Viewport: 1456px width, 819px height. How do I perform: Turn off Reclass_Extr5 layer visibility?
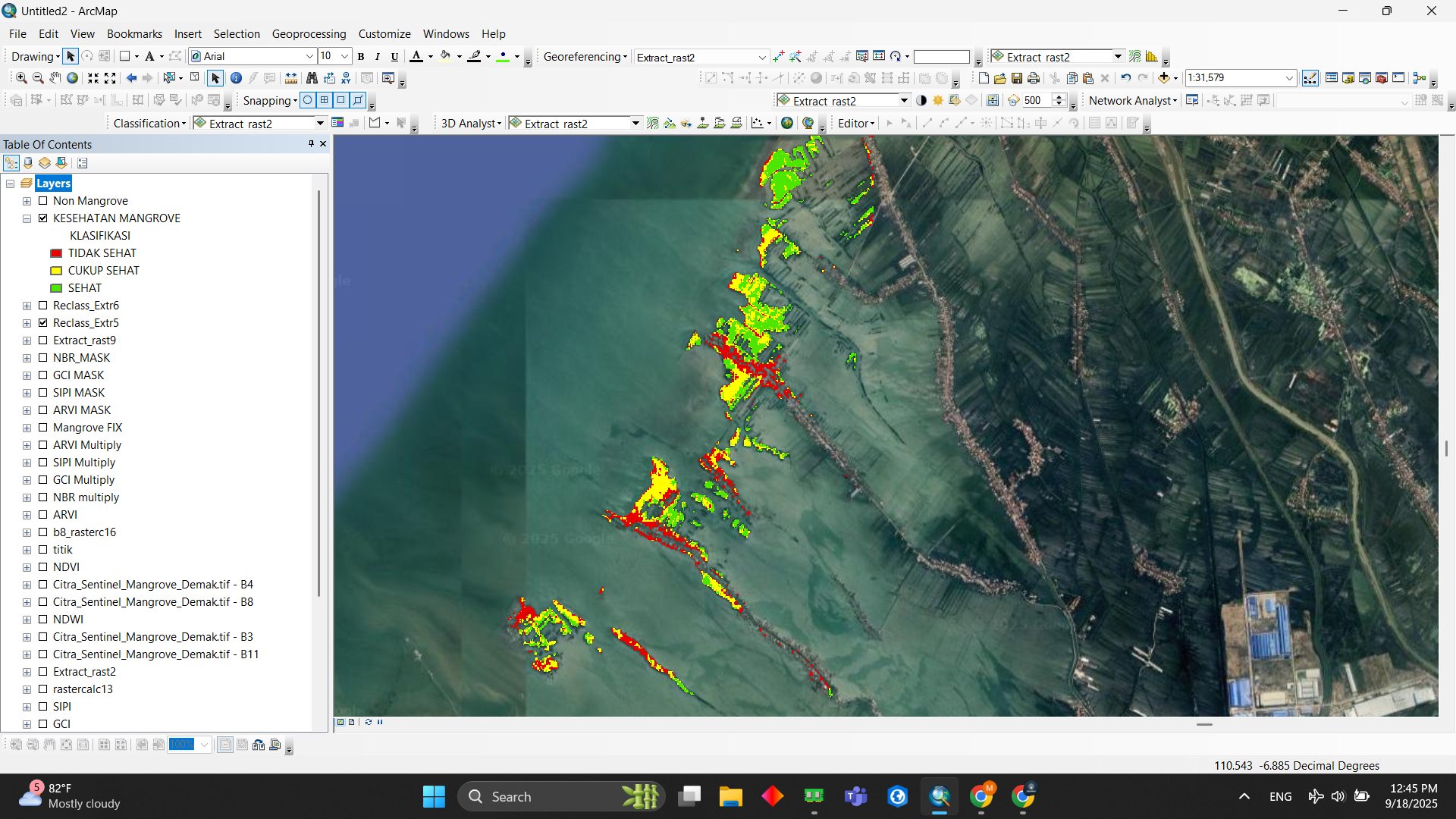pyautogui.click(x=43, y=323)
